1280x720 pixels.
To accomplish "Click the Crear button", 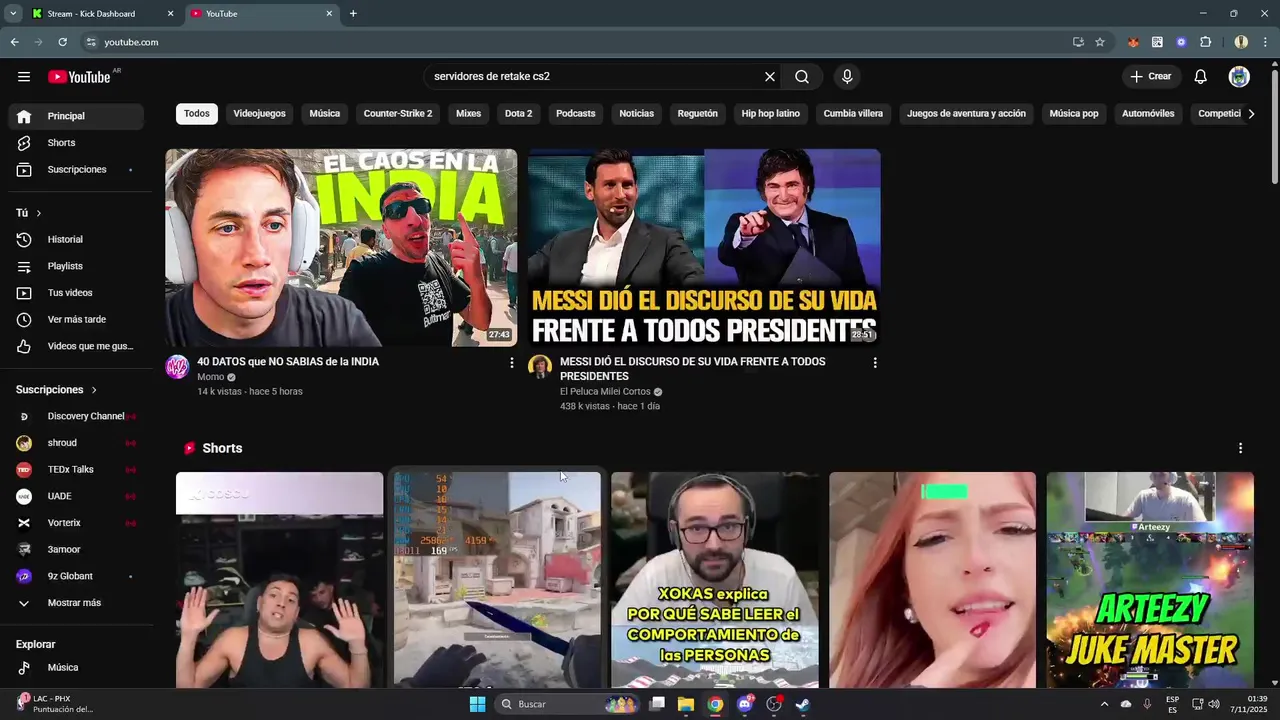I will tap(1151, 77).
